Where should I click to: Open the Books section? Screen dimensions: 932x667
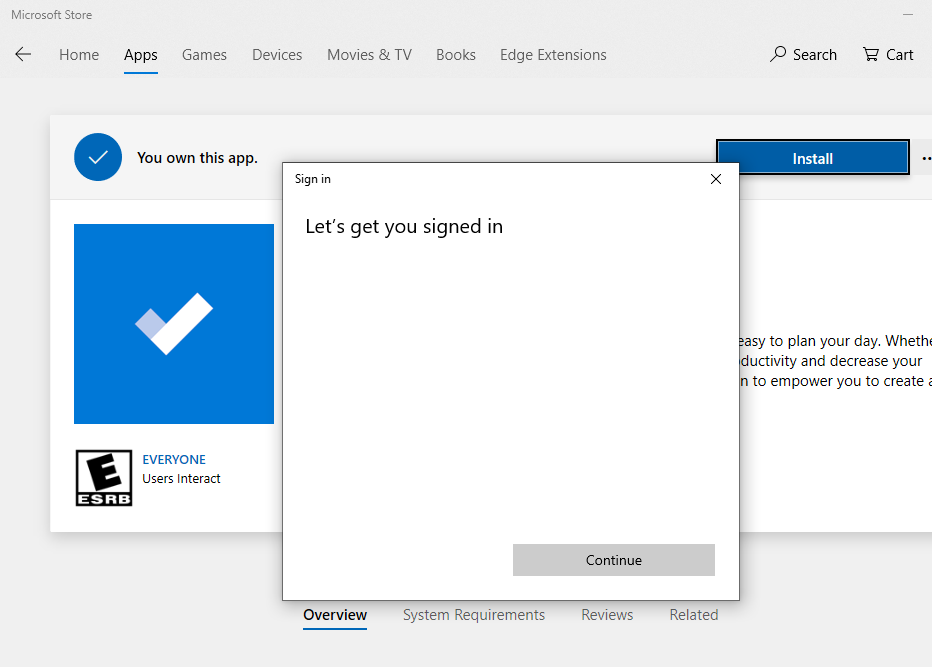click(x=455, y=55)
